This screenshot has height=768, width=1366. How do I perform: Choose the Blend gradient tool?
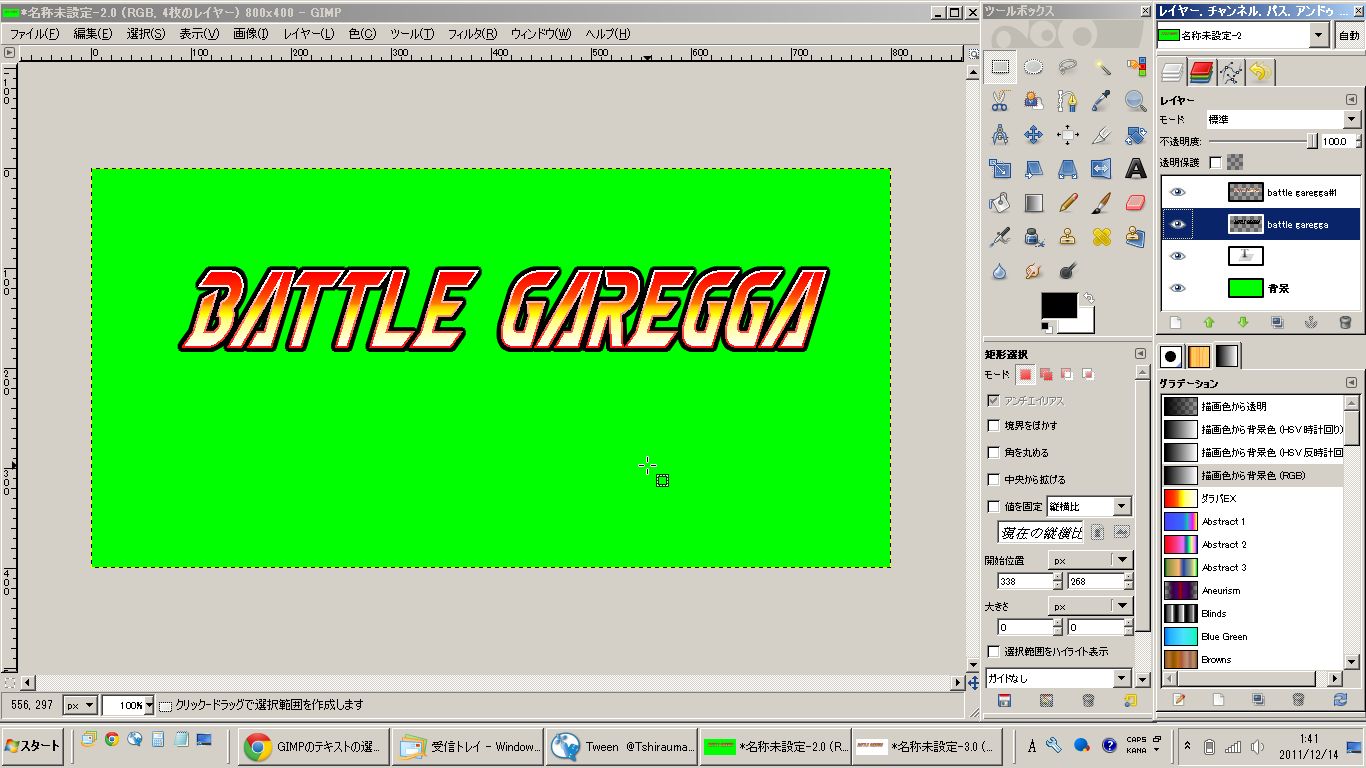1034,203
